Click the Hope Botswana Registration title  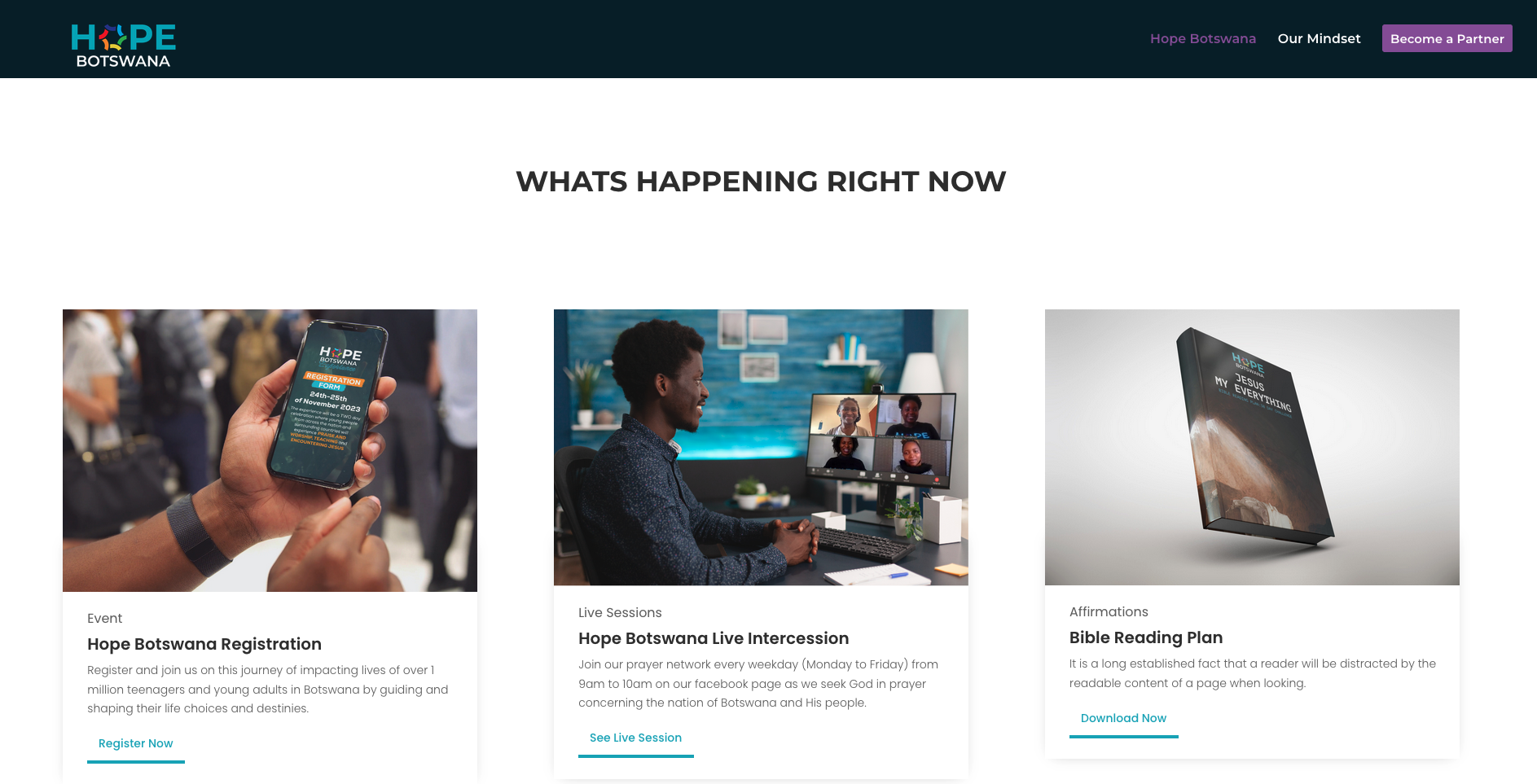pyautogui.click(x=204, y=644)
